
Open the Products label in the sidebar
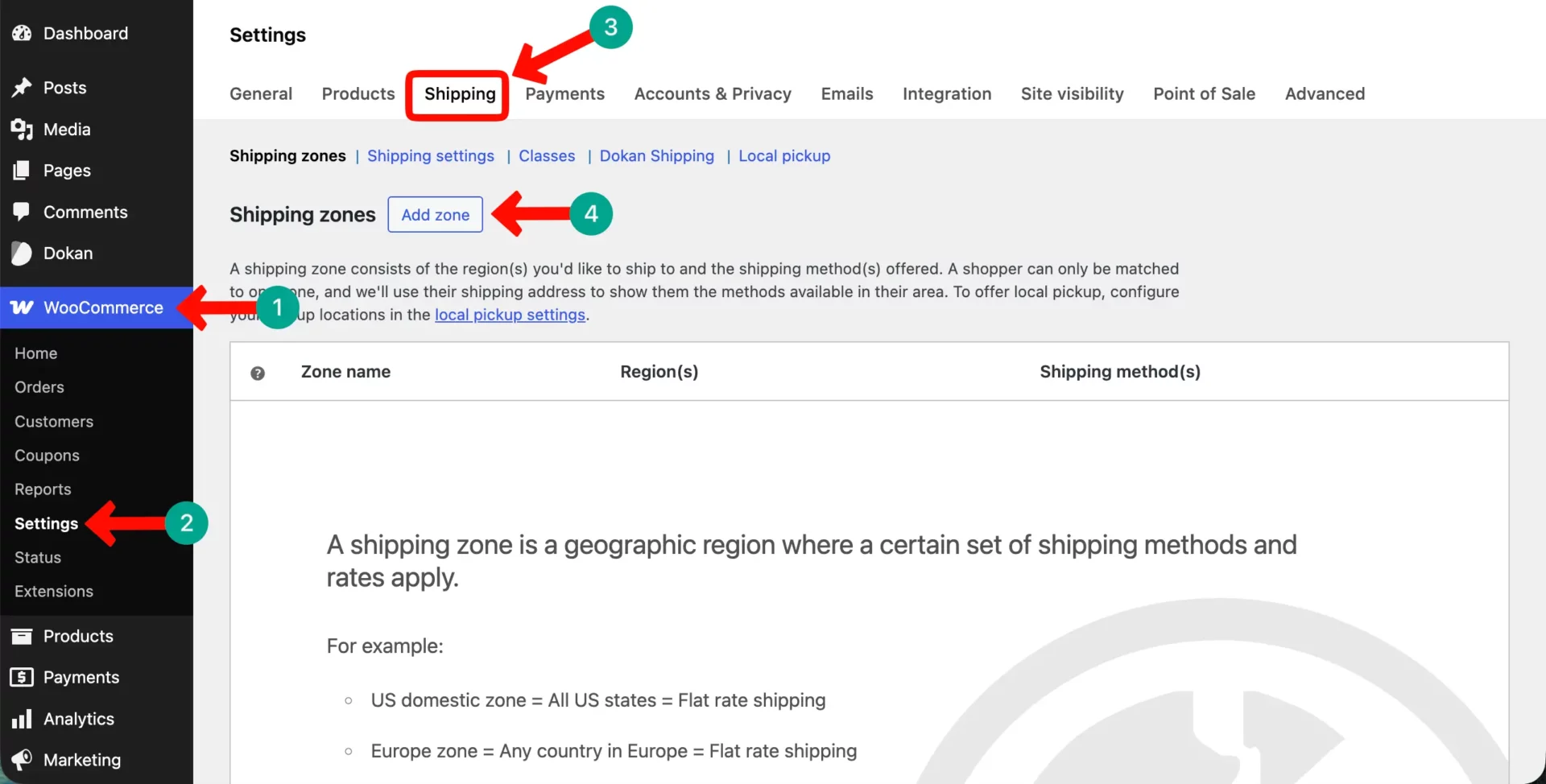pos(78,636)
